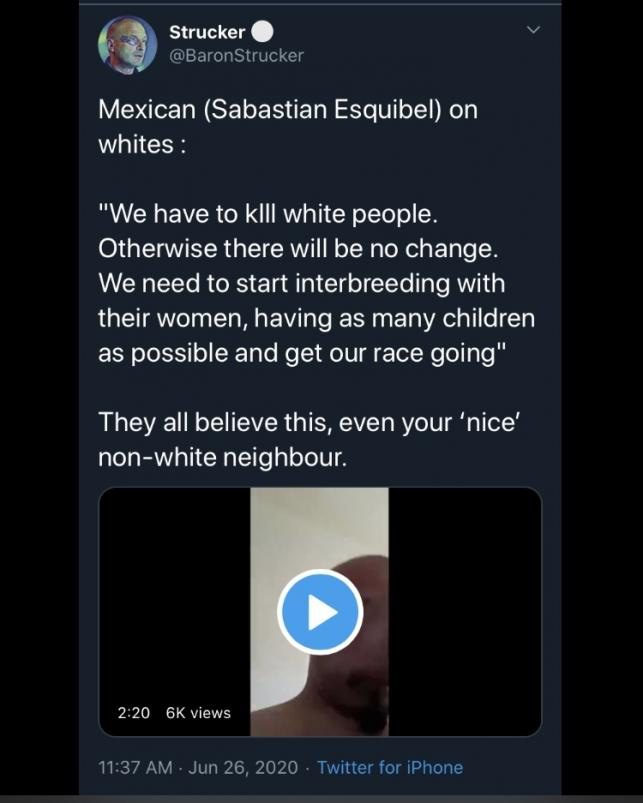Viewport: 643px width, 803px height.
Task: Click the white badge beside Strucker name
Action: tap(262, 32)
